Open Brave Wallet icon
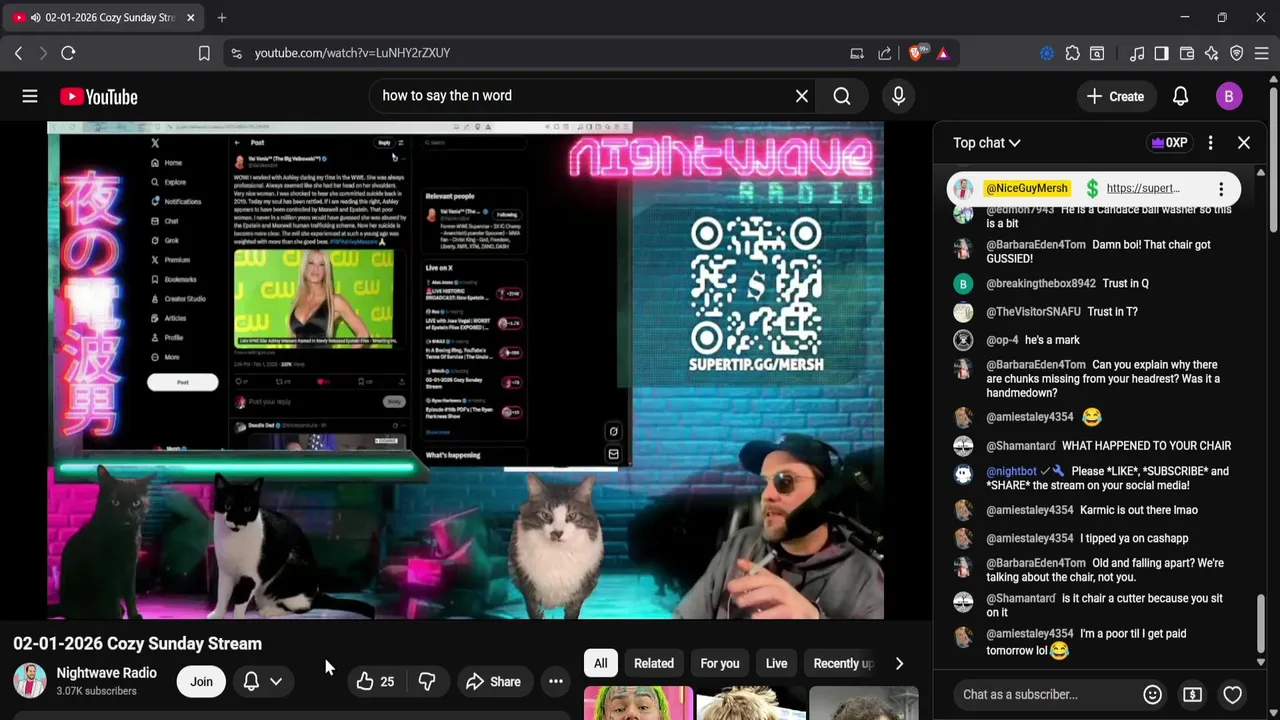 click(x=1187, y=53)
